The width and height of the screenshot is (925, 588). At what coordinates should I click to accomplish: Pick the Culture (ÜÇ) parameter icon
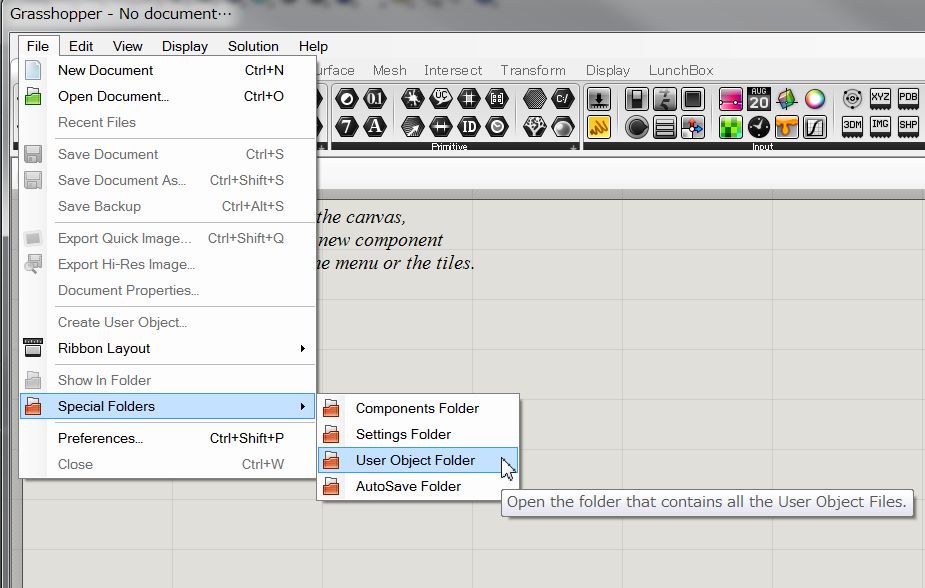[x=441, y=98]
